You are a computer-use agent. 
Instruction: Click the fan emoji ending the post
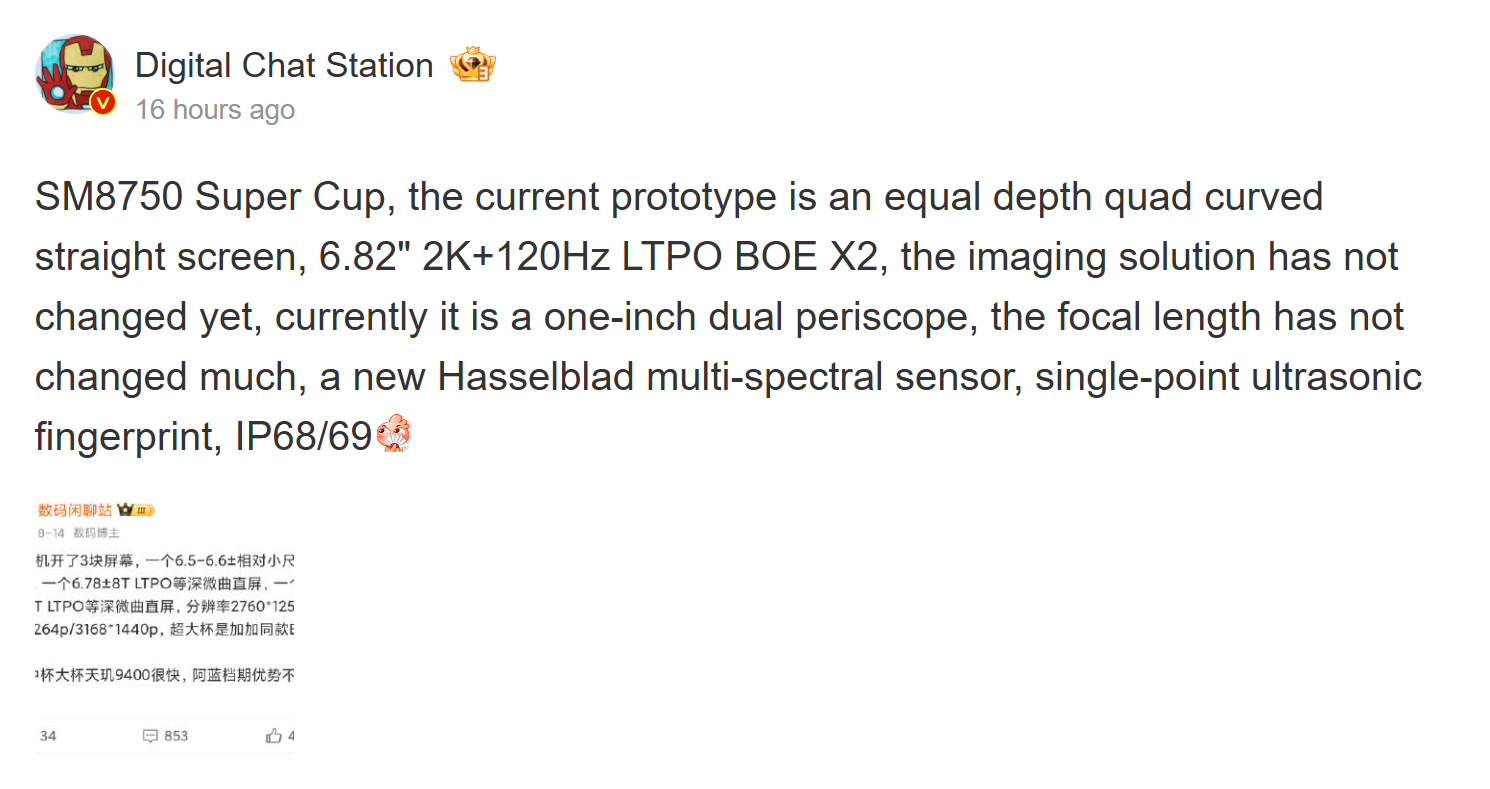coord(393,436)
